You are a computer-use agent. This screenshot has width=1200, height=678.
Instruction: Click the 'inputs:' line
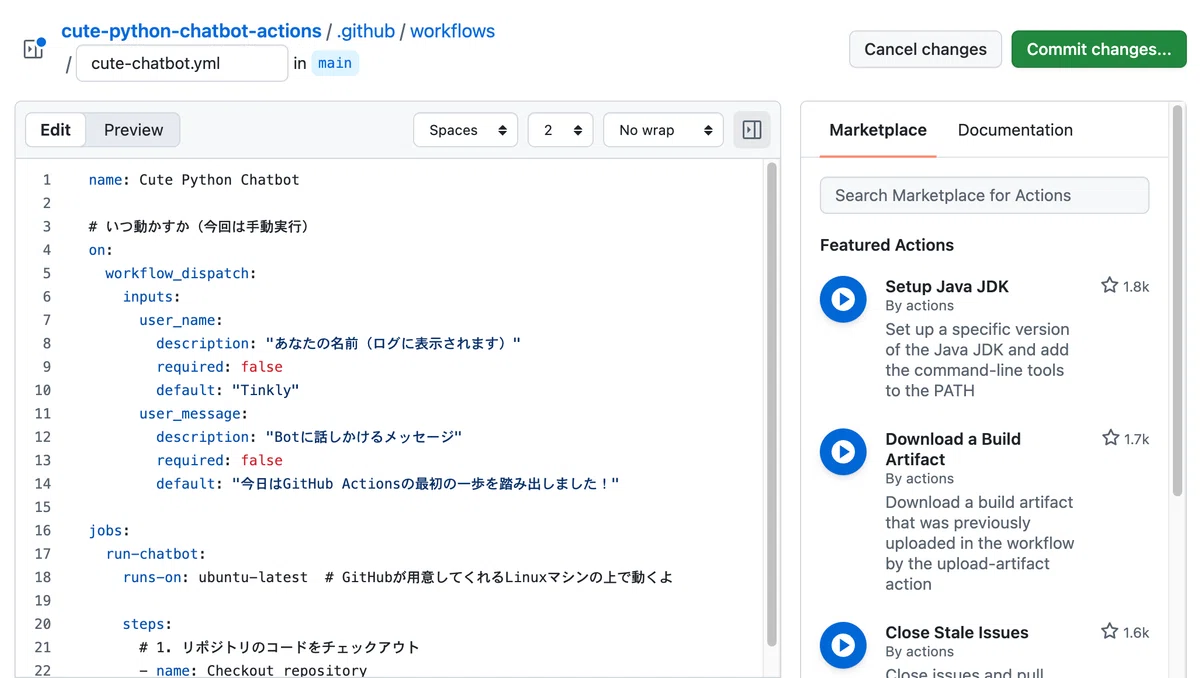[151, 296]
